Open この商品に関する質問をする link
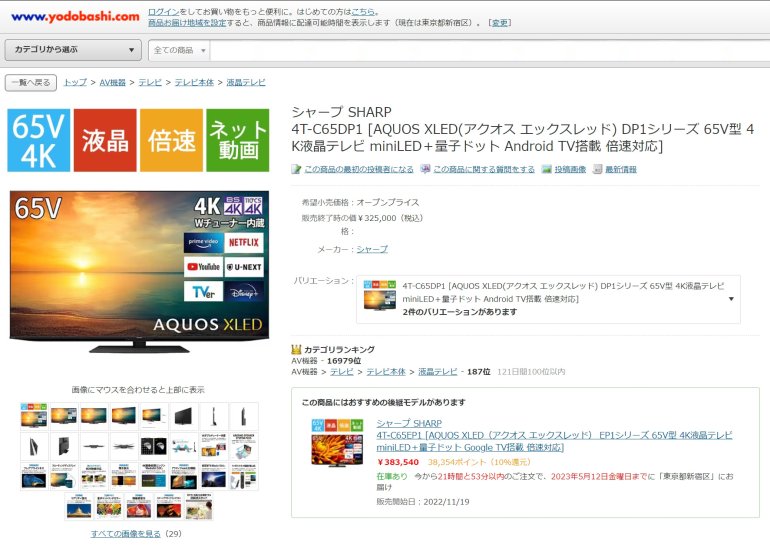The width and height of the screenshot is (770, 545). (484, 169)
